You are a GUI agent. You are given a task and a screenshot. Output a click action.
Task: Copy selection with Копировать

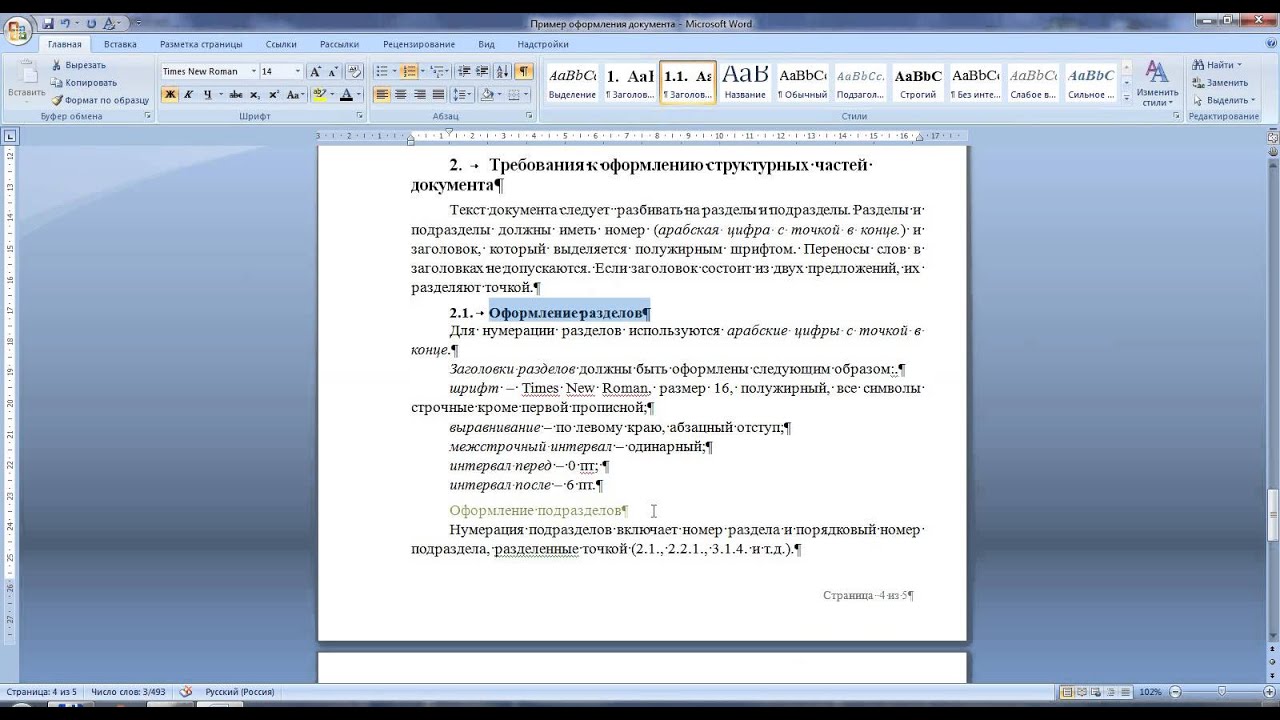[84, 82]
